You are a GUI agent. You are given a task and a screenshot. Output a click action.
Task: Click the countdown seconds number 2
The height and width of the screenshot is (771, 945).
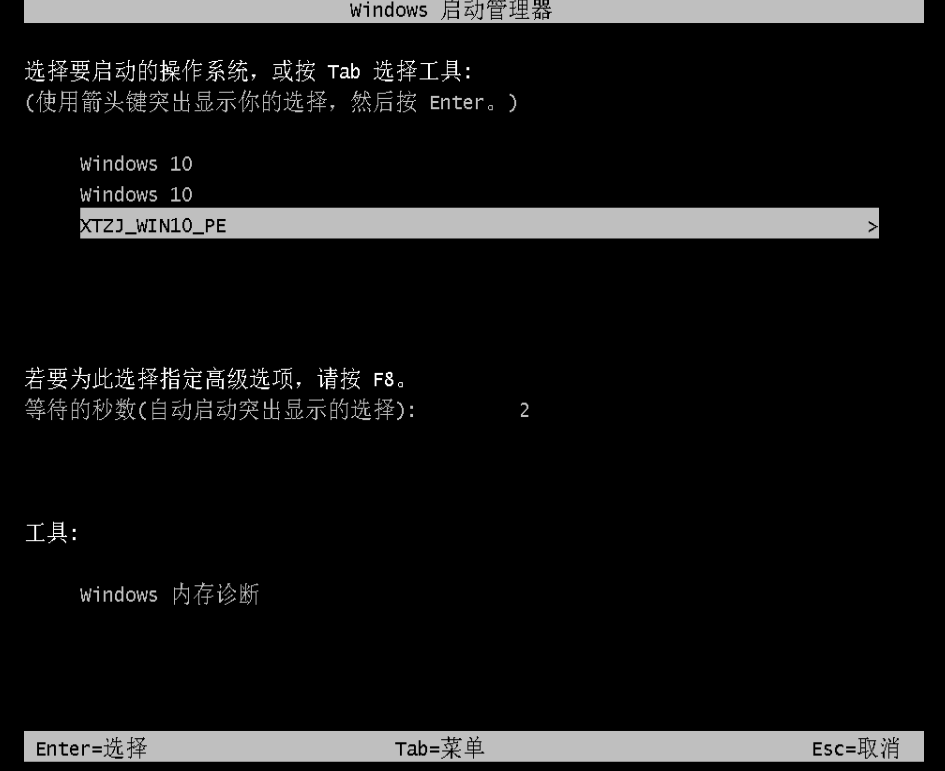(x=524, y=411)
